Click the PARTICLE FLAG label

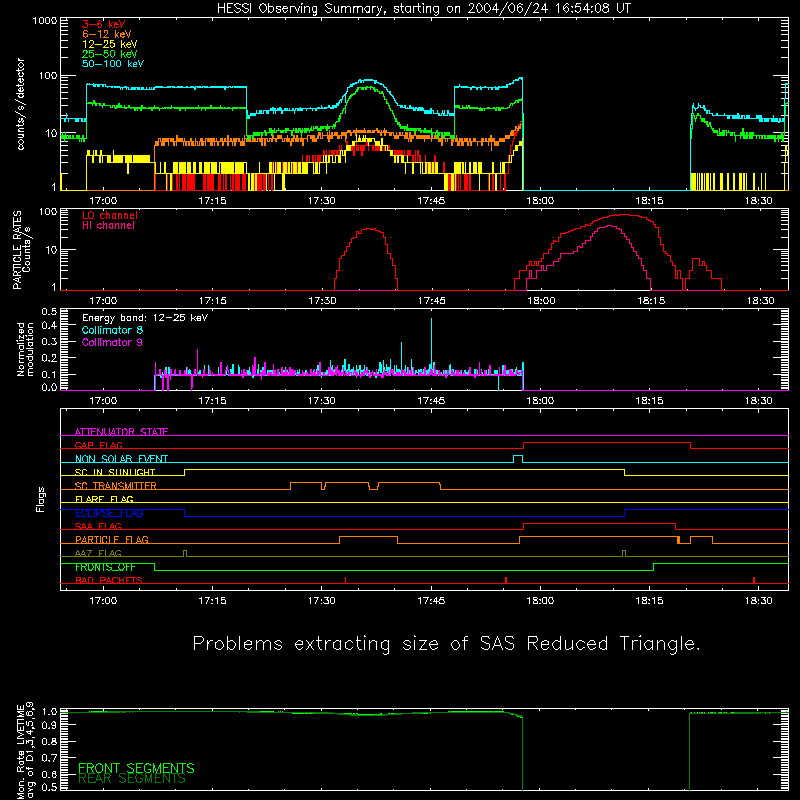112,539
